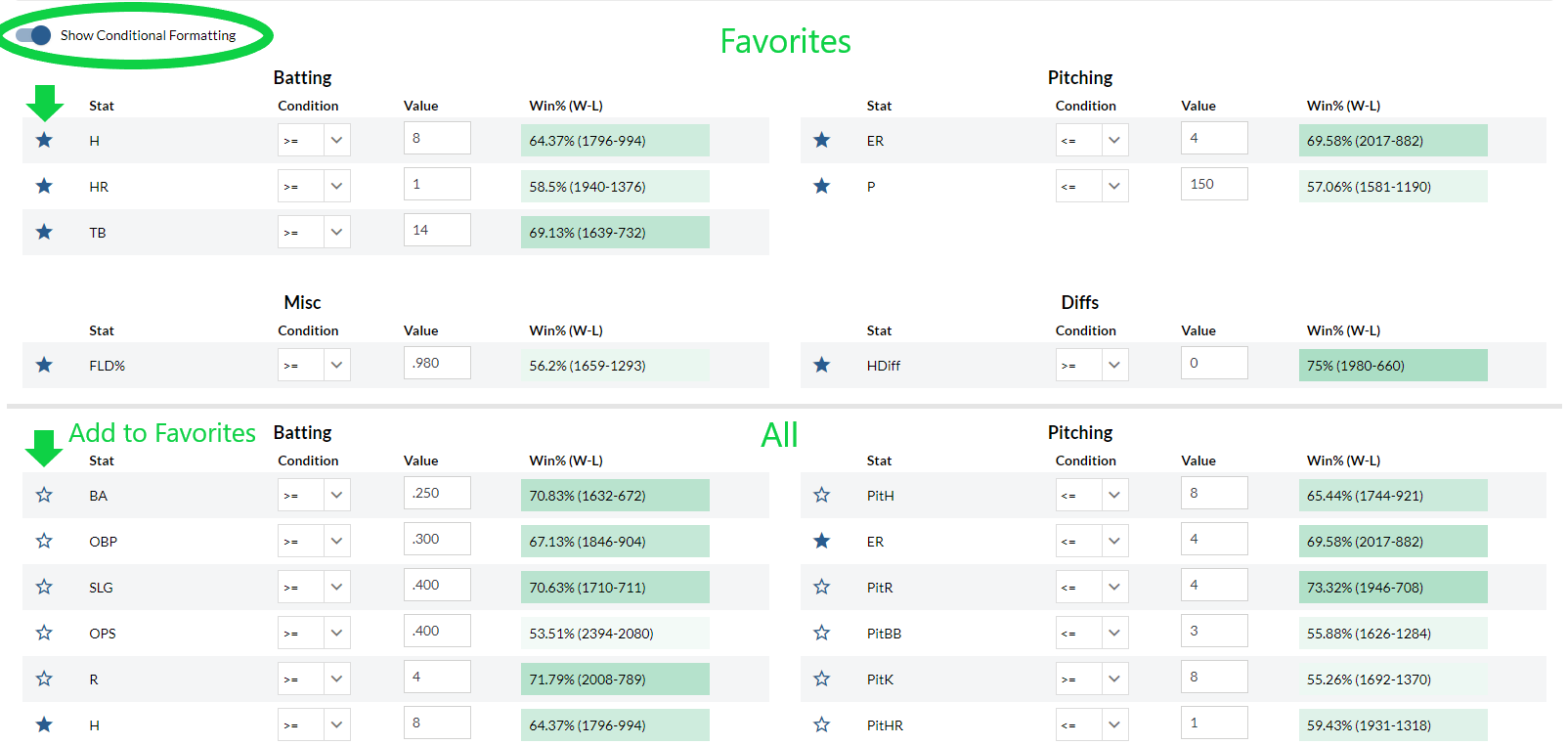Click the PitR value field

coord(1213,586)
